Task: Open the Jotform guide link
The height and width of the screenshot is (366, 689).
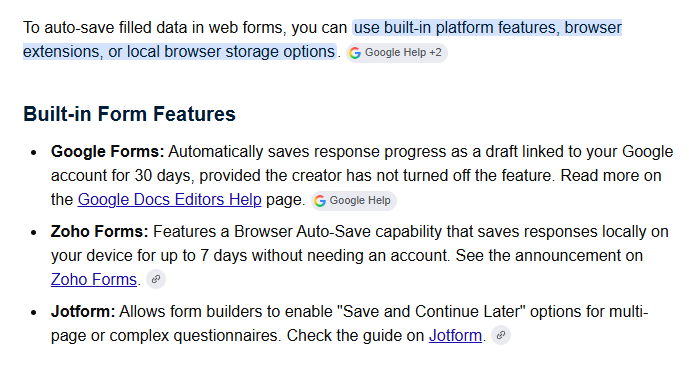Action: (455, 336)
